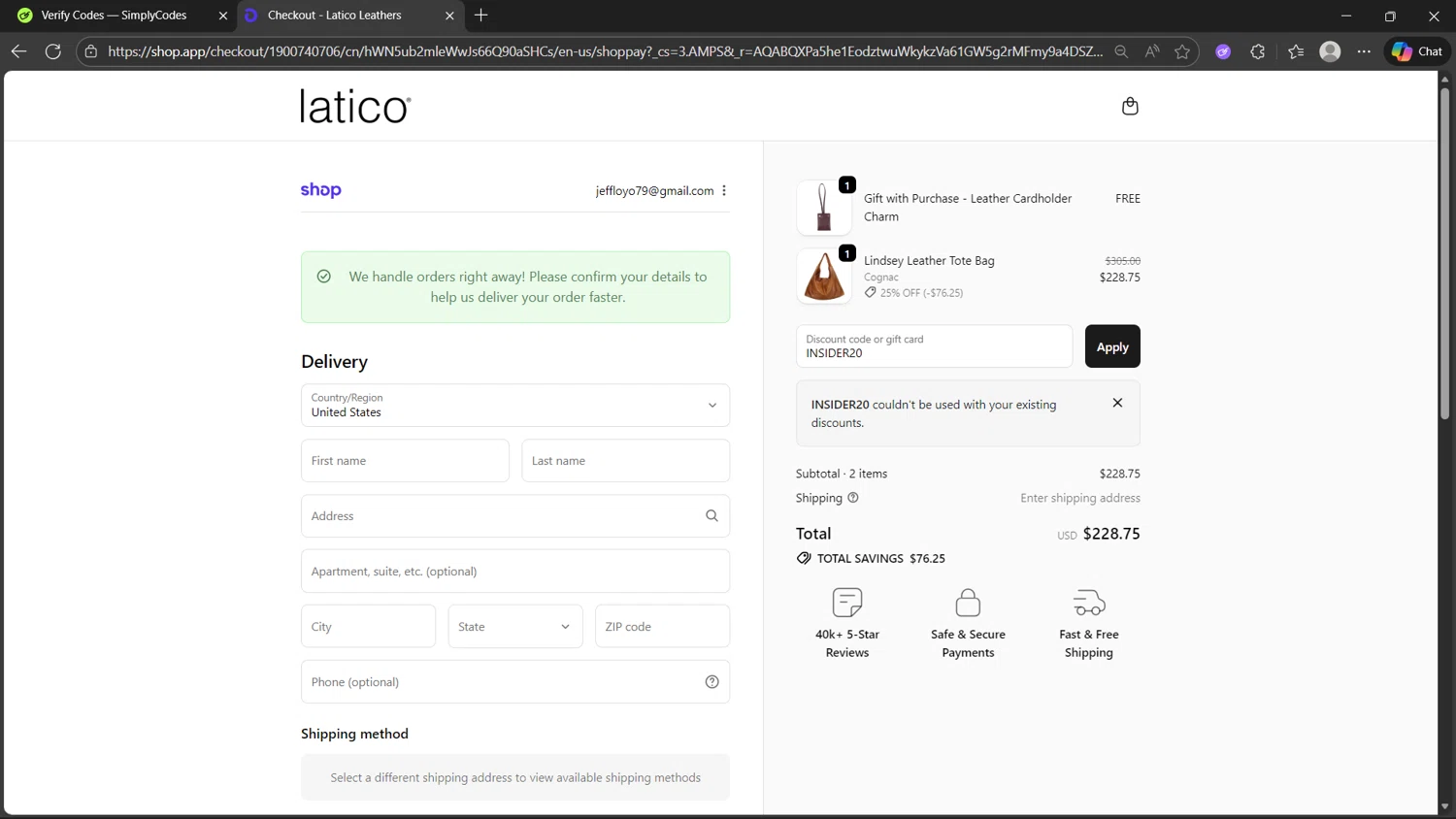The height and width of the screenshot is (819, 1456).
Task: Click the address search magnifier icon
Action: click(711, 516)
